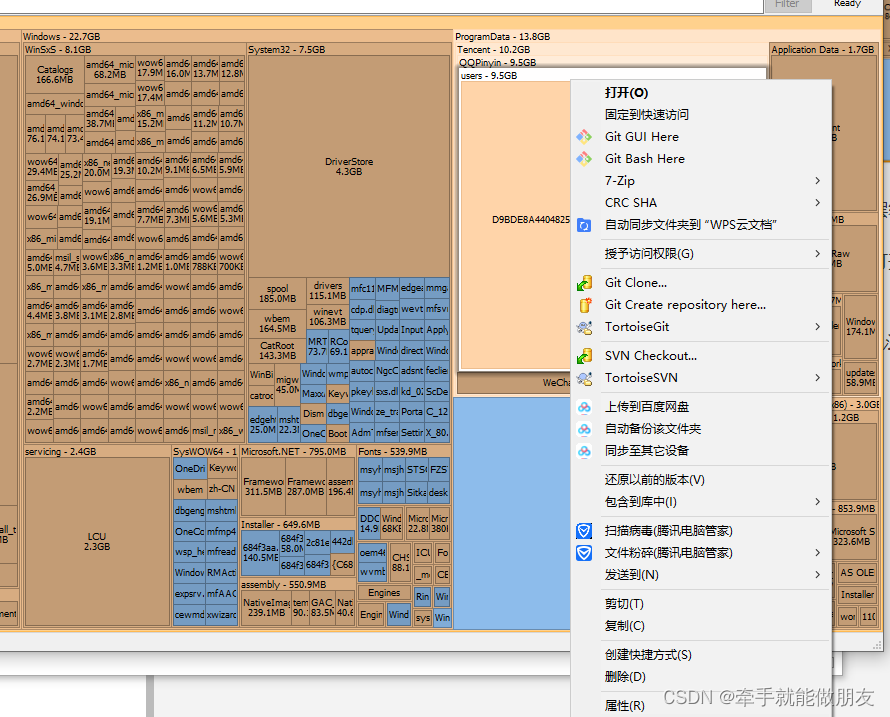The image size is (890, 717).
Task: Expand the 7-Zip submenu arrow
Action: 817,181
